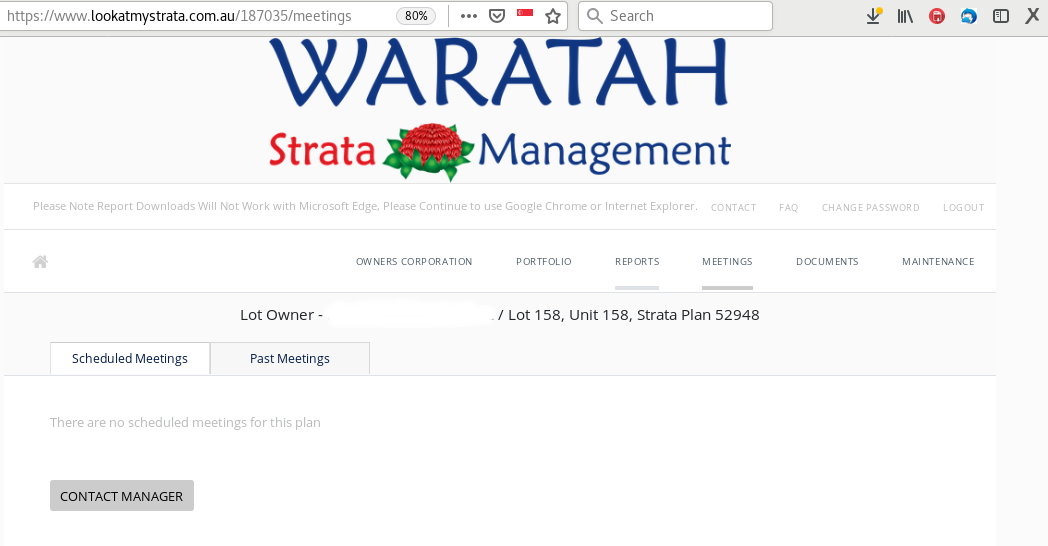Open the Library bookshelf icon
Viewport: 1048px width, 546px height.
905,16
